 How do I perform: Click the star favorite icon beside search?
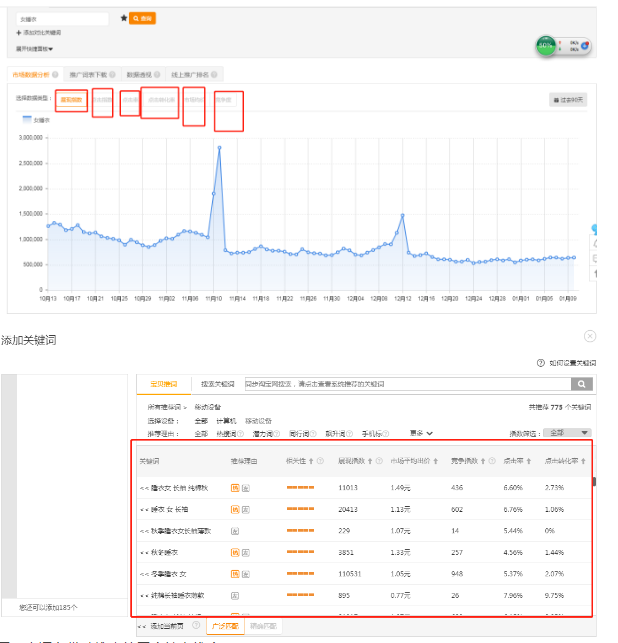tap(123, 18)
